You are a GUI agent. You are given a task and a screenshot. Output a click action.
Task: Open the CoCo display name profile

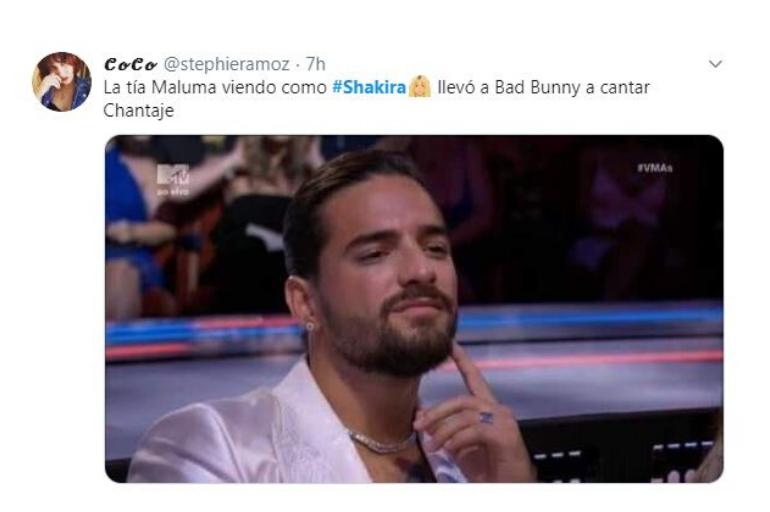(x=130, y=64)
